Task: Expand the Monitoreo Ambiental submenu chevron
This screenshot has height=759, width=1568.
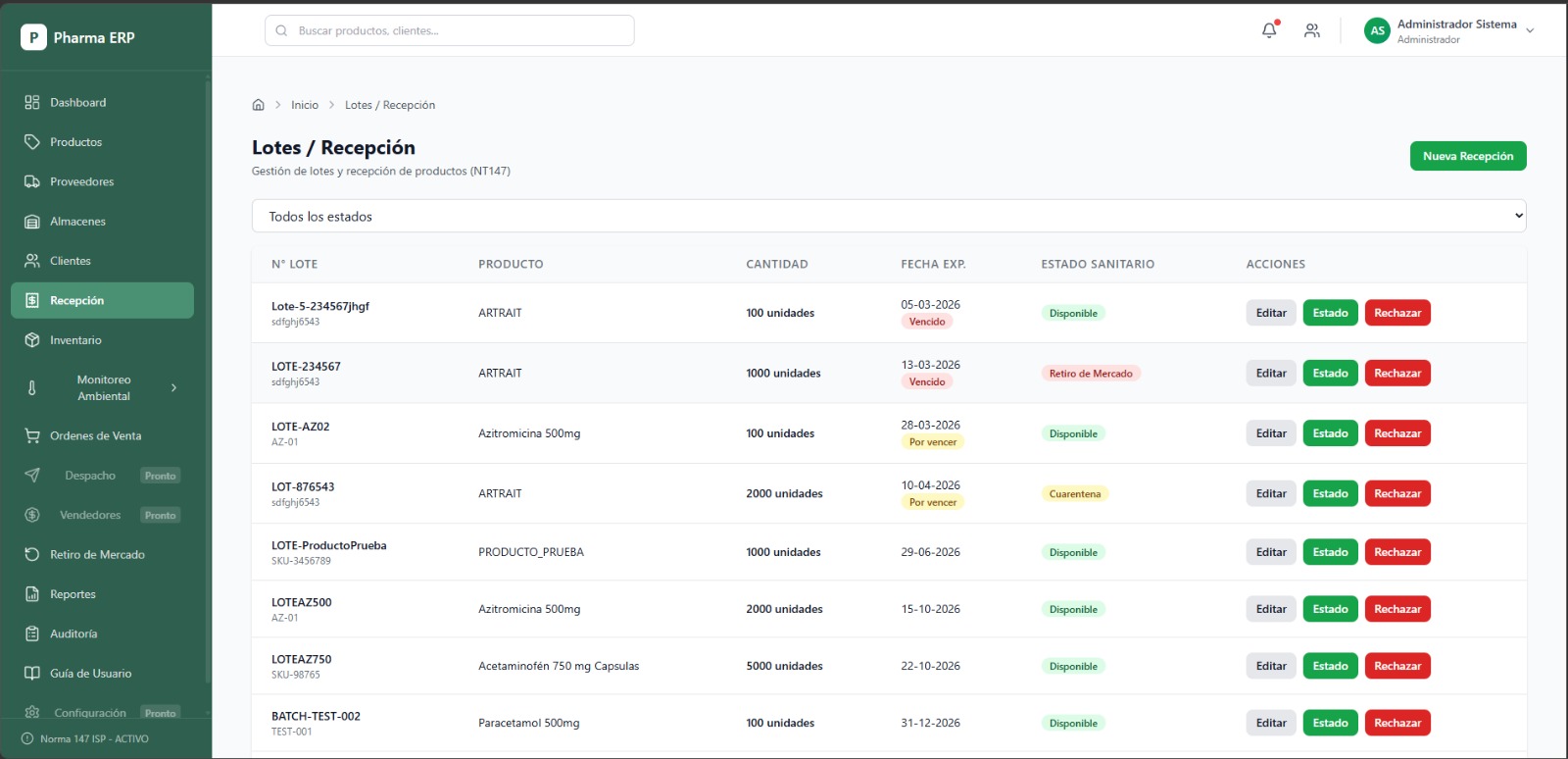Action: (174, 388)
